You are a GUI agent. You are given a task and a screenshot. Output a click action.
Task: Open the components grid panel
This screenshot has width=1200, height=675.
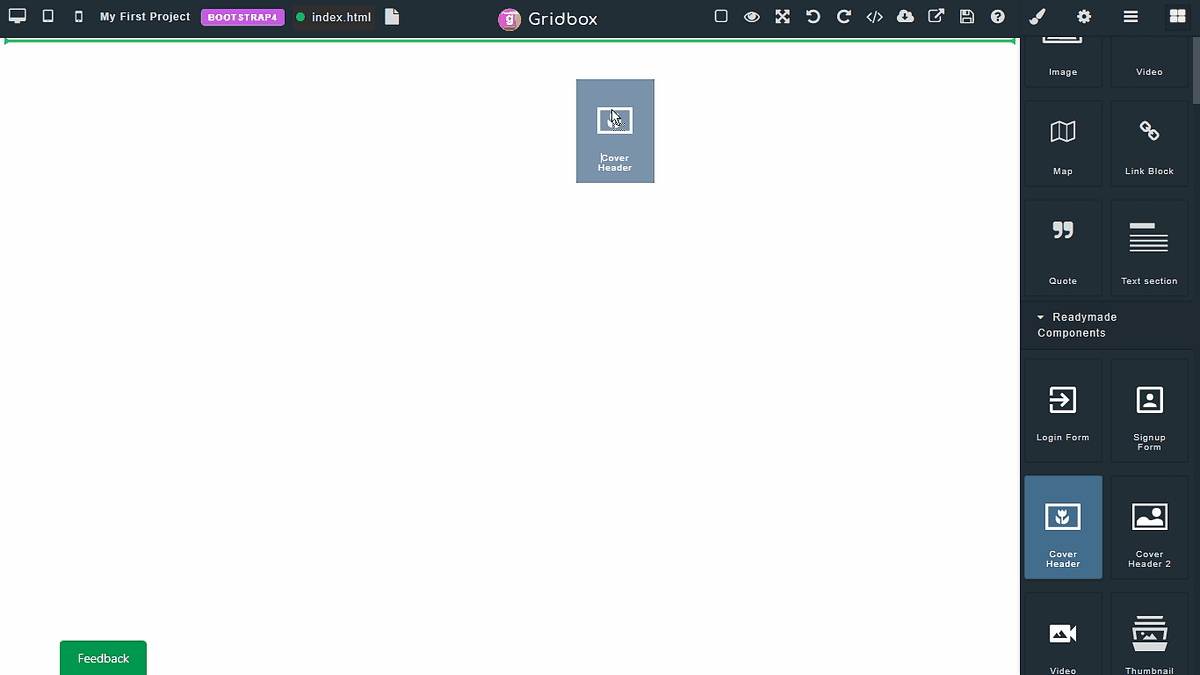1176,16
